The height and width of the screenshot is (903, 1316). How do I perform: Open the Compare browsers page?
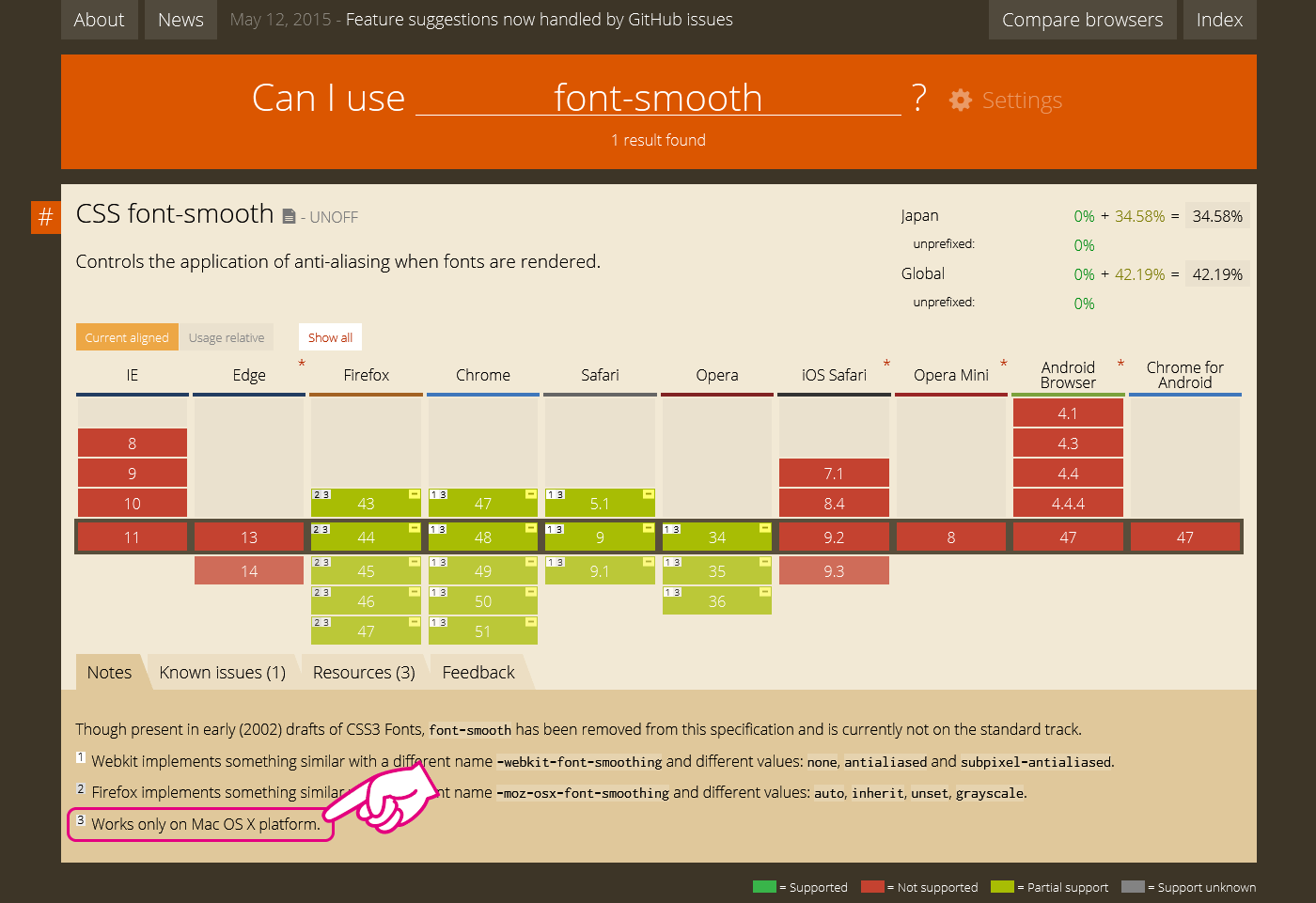(x=1083, y=20)
